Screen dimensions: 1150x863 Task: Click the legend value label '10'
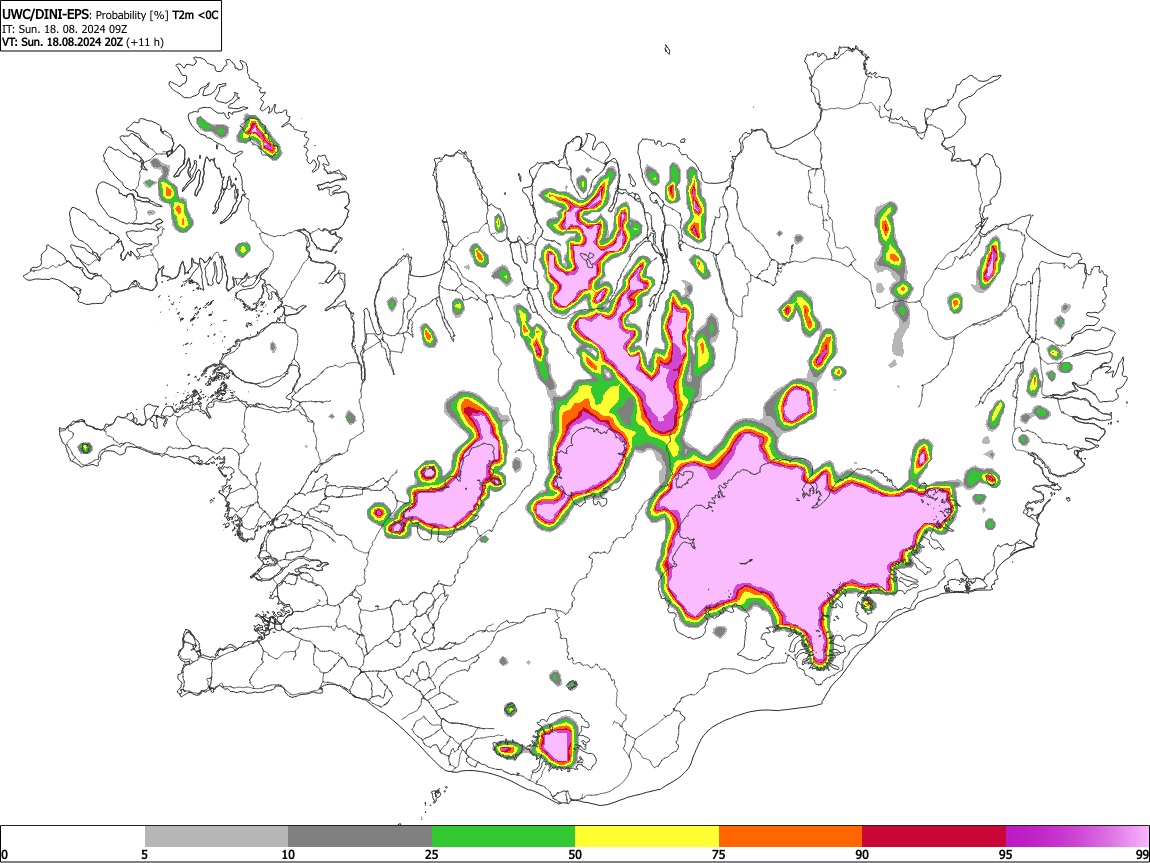pyautogui.click(x=288, y=854)
